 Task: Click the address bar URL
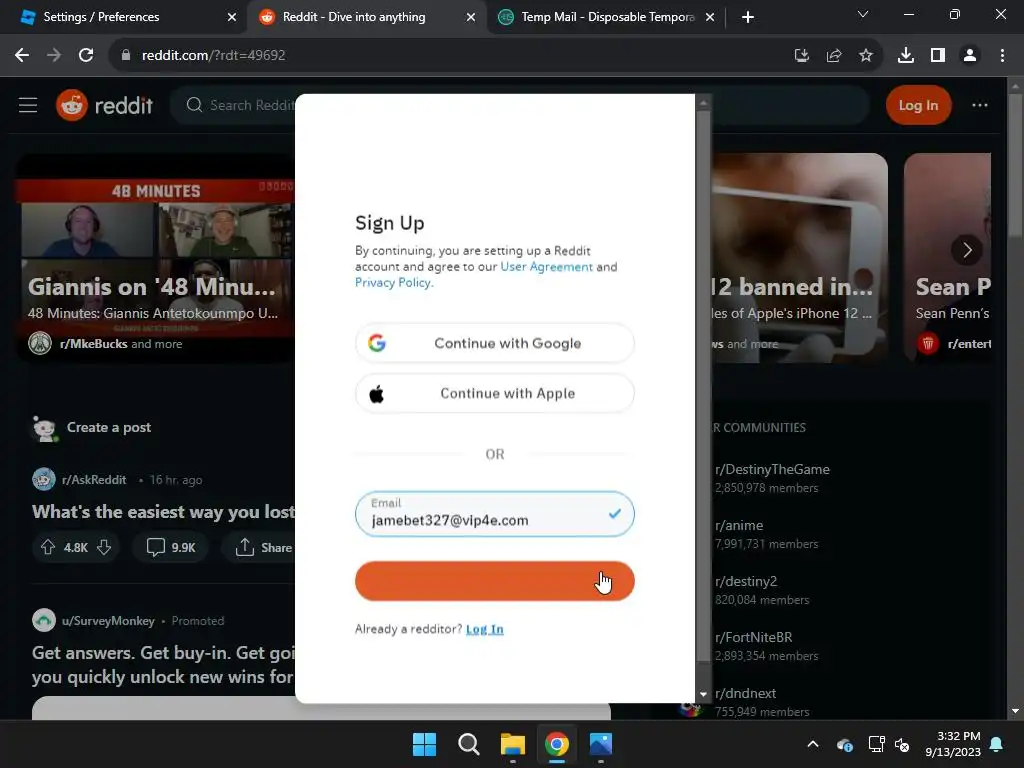click(x=214, y=56)
